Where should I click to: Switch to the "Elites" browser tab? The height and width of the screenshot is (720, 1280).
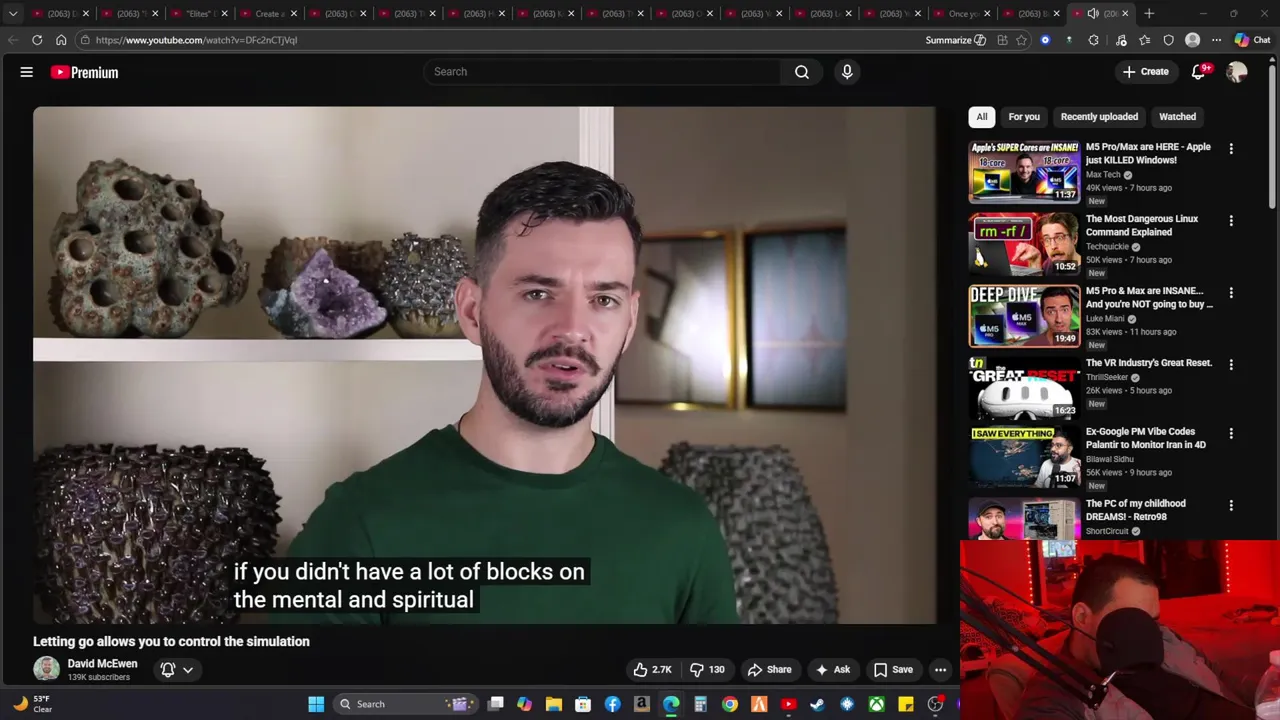pos(198,14)
